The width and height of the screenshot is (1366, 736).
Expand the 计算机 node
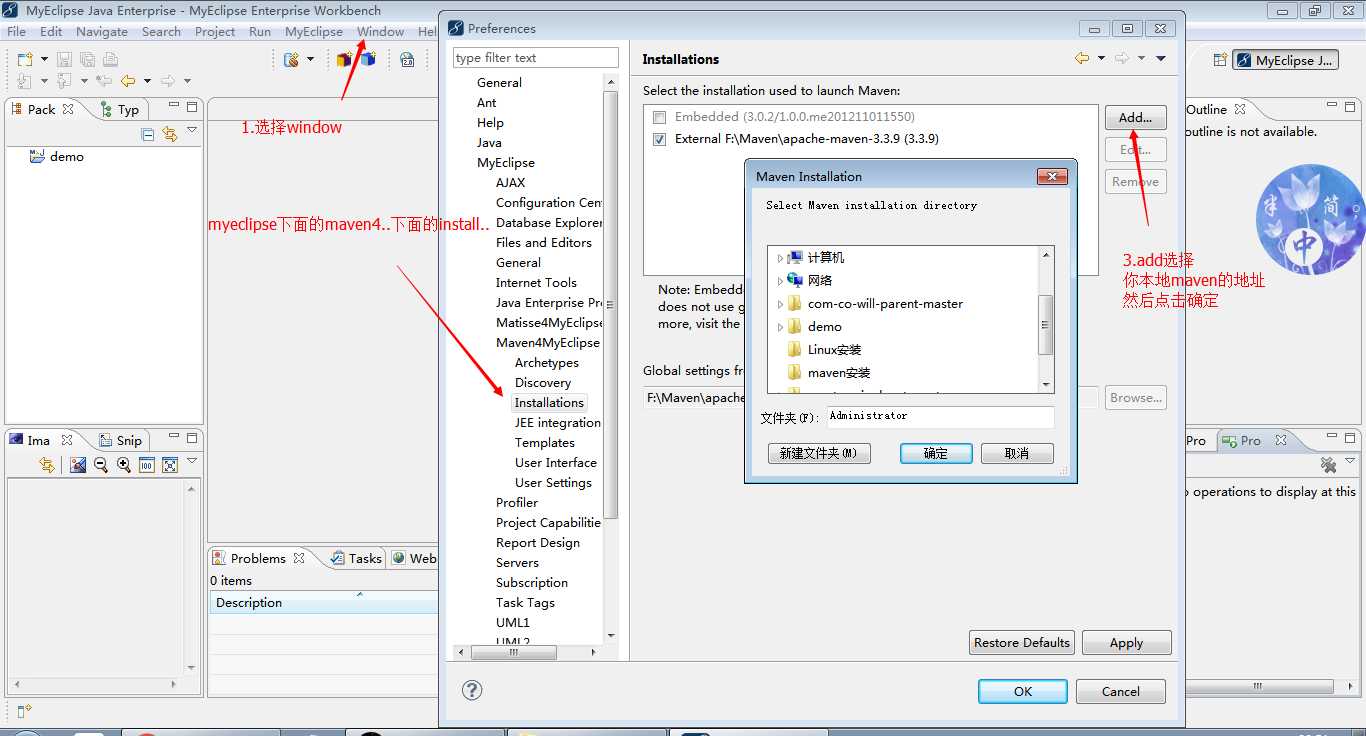780,258
